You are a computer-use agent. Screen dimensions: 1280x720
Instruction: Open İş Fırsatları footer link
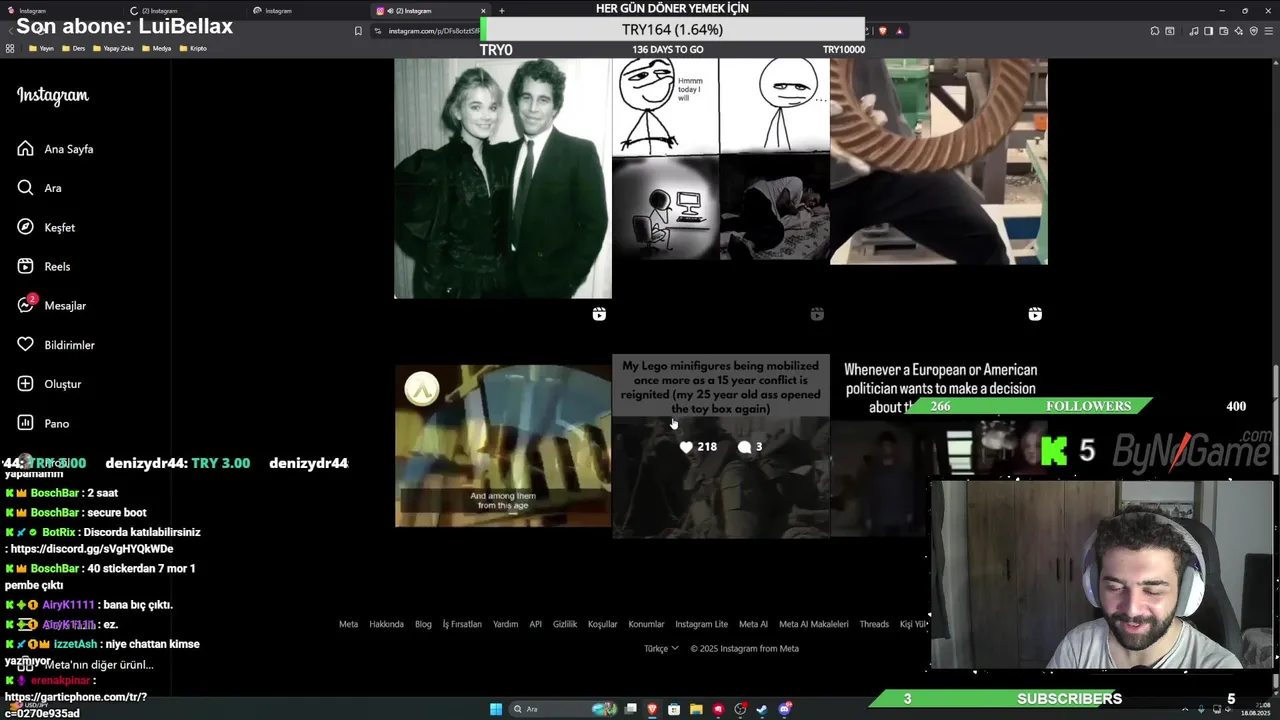pyautogui.click(x=462, y=624)
